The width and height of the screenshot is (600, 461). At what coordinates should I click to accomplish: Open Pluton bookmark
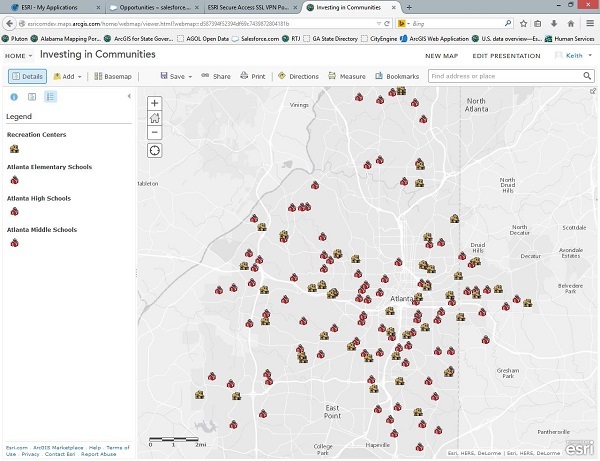pos(15,39)
